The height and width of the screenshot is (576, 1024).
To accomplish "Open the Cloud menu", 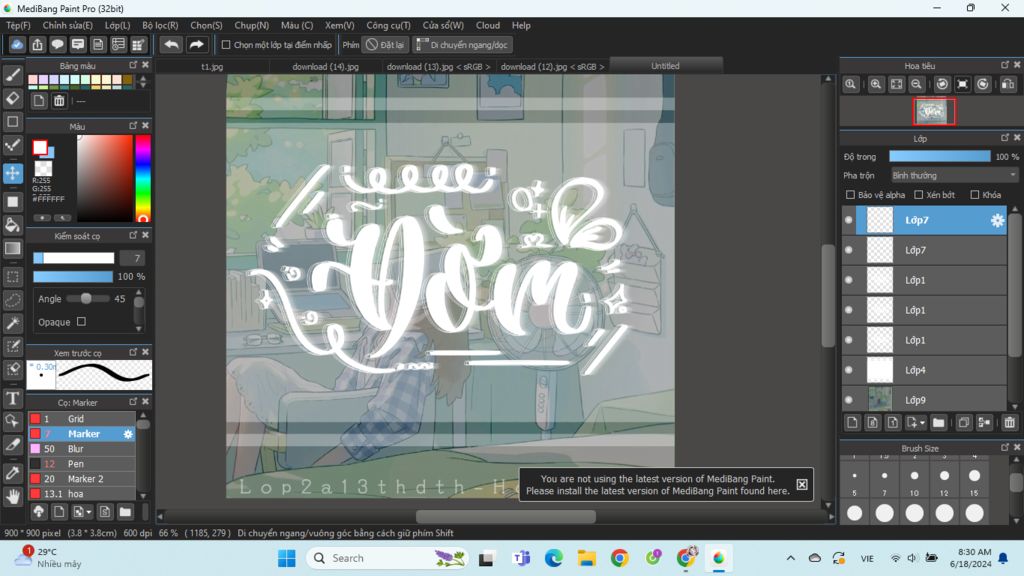I will [488, 25].
